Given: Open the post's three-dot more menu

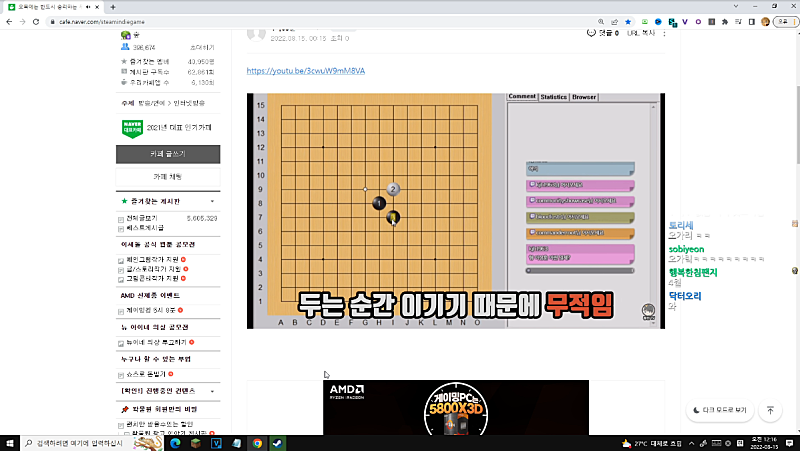Looking at the screenshot, I should (x=664, y=33).
